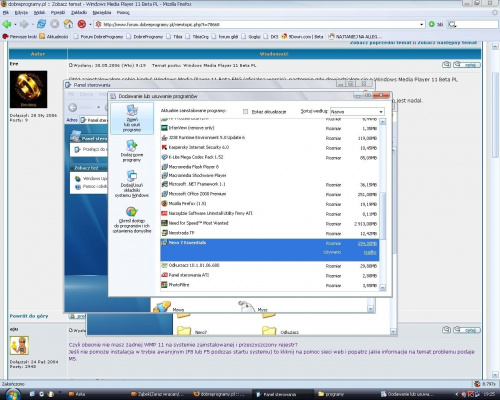This screenshot has width=500, height=400.
Task: Click the J2SE Runtime Environment icon
Action: [164, 138]
